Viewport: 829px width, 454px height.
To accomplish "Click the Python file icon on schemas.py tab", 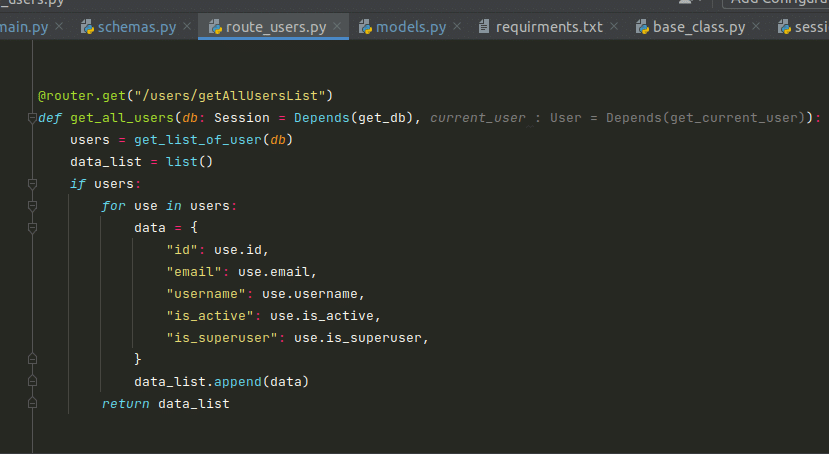I will click(x=87, y=26).
